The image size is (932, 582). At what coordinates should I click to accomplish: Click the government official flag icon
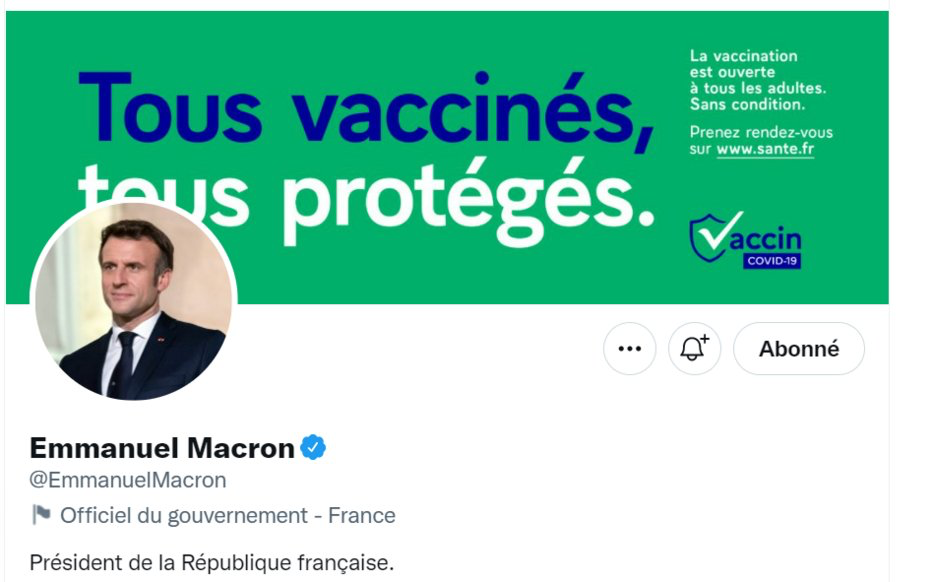pyautogui.click(x=41, y=515)
